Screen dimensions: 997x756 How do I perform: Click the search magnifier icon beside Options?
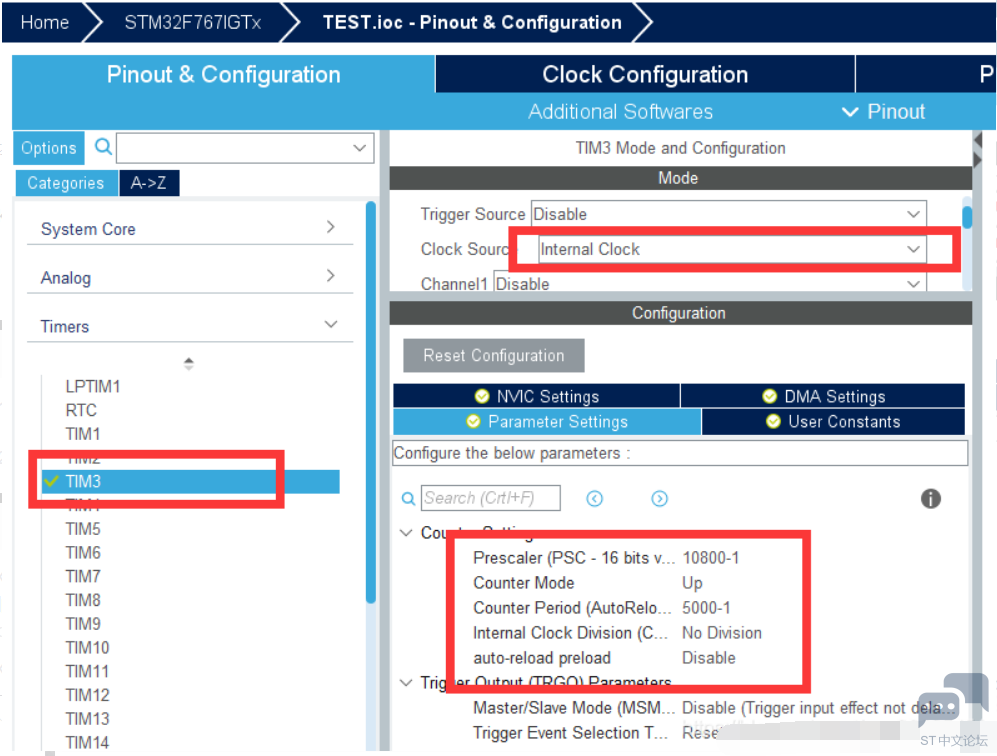click(103, 147)
